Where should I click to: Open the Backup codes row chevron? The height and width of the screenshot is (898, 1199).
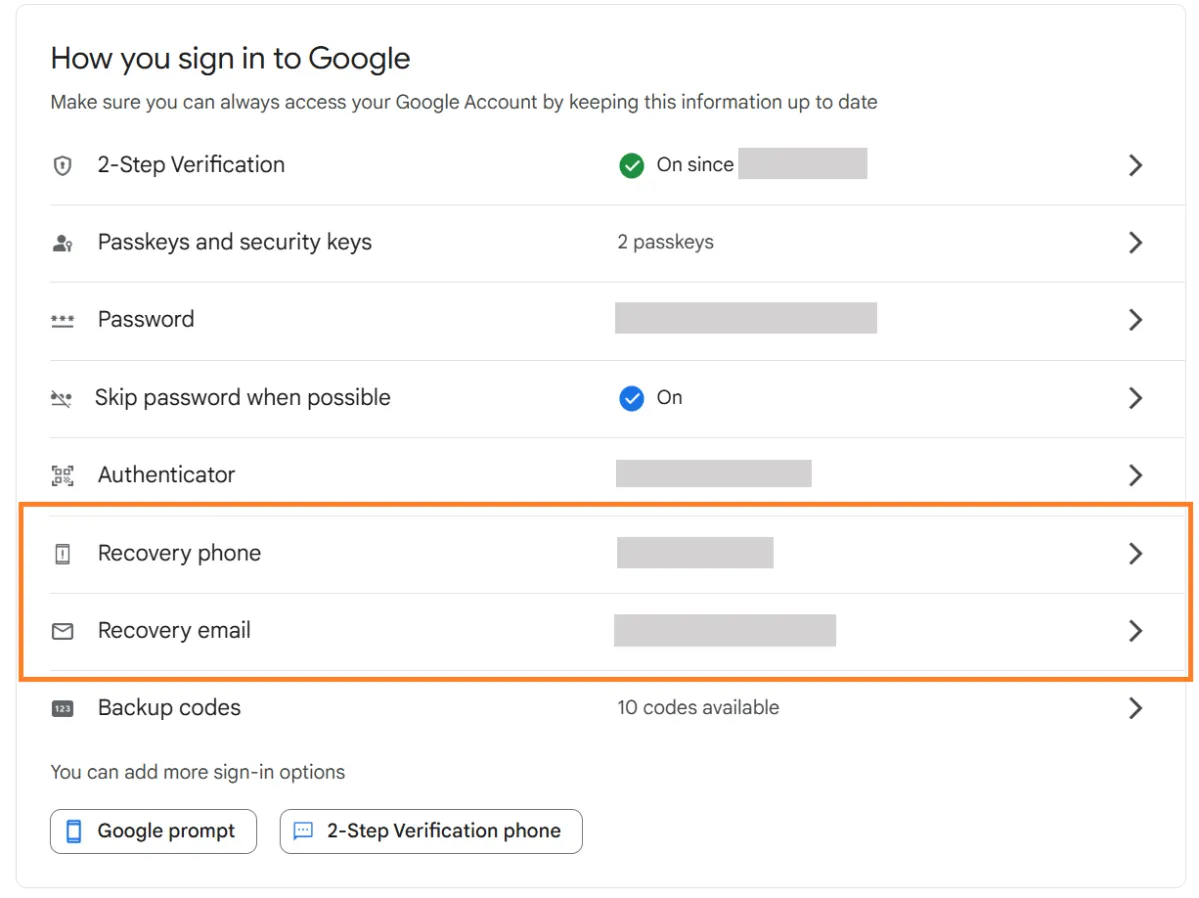pos(1135,709)
